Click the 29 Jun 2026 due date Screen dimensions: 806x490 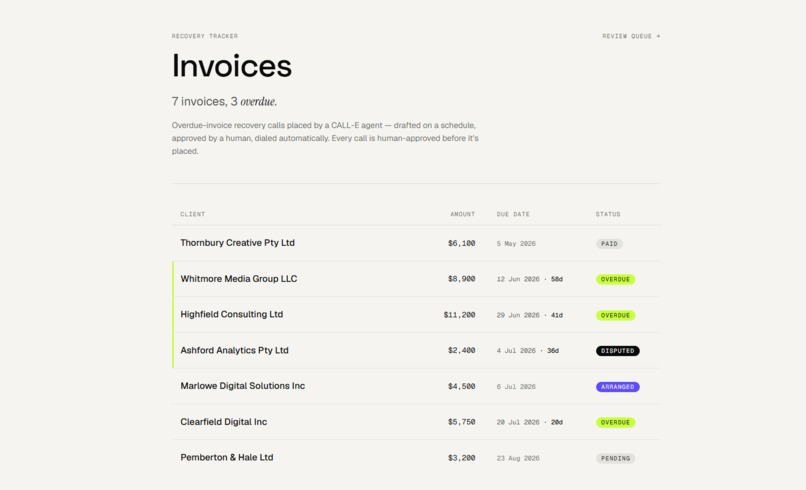(x=518, y=315)
